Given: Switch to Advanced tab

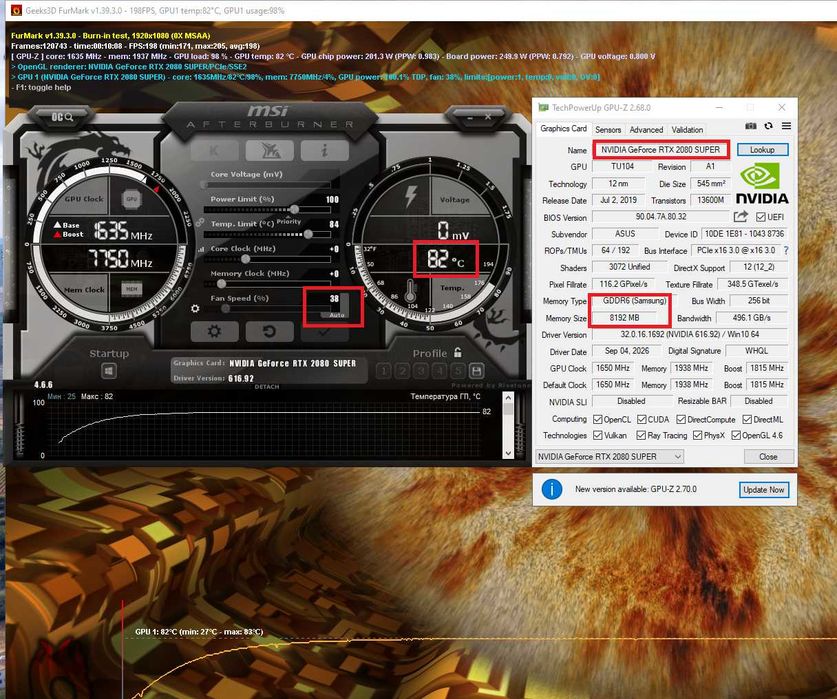Looking at the screenshot, I should (646, 130).
